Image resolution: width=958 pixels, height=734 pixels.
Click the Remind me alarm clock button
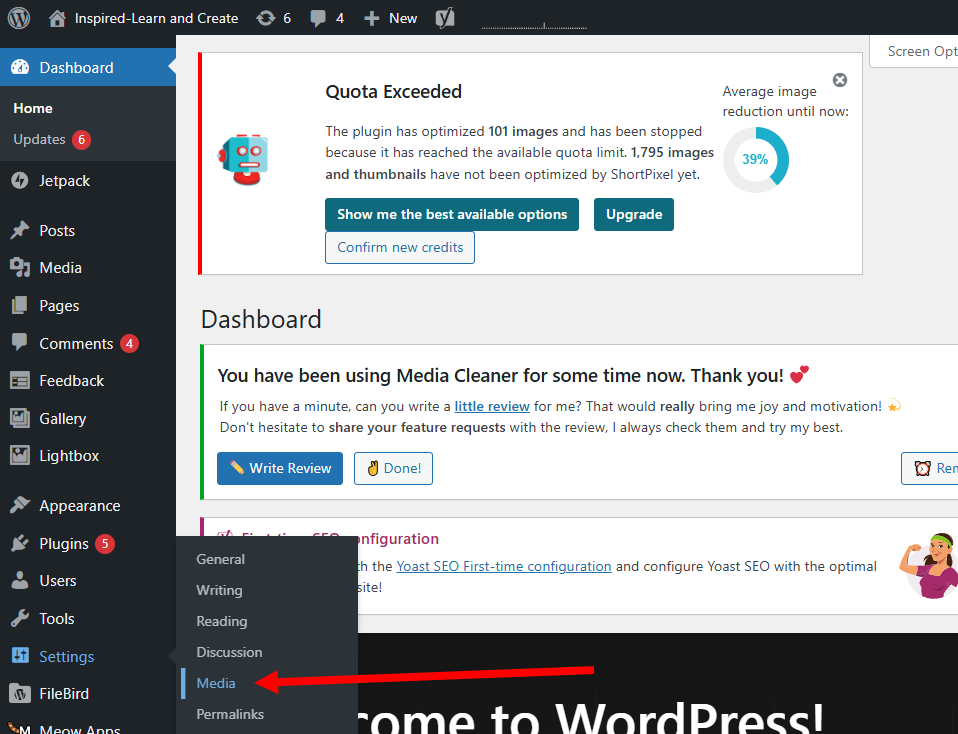[930, 468]
